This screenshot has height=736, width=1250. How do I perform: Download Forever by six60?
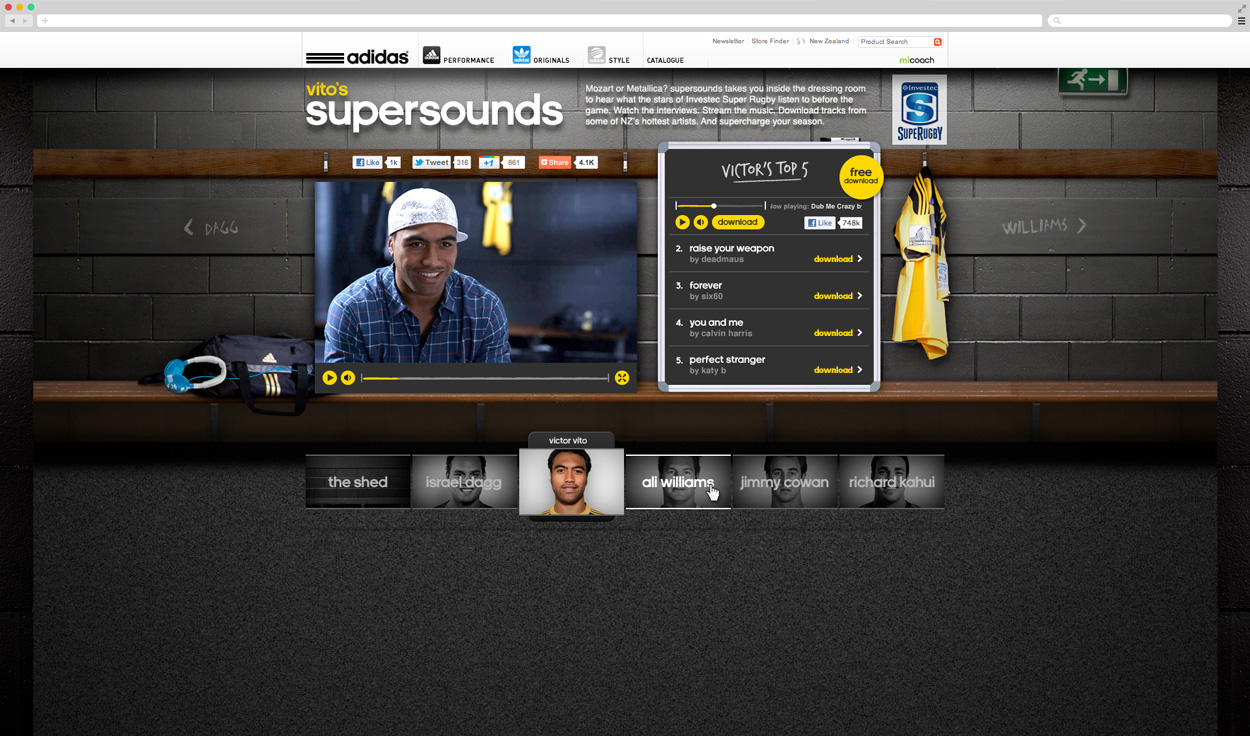838,296
